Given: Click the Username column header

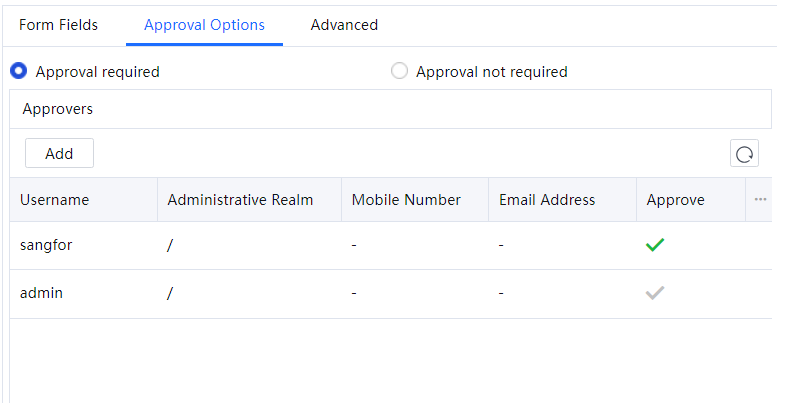Looking at the screenshot, I should [55, 200].
